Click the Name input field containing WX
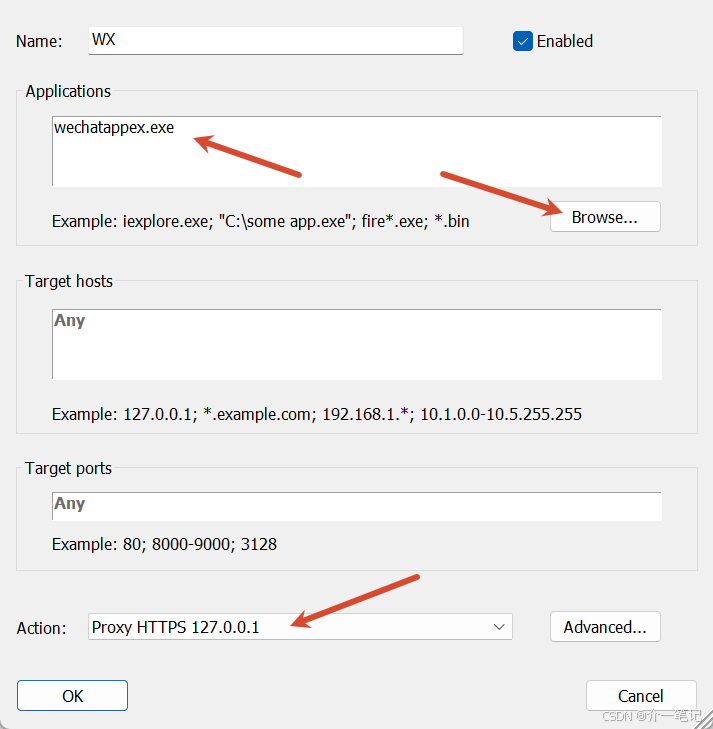This screenshot has height=729, width=713. point(276,40)
